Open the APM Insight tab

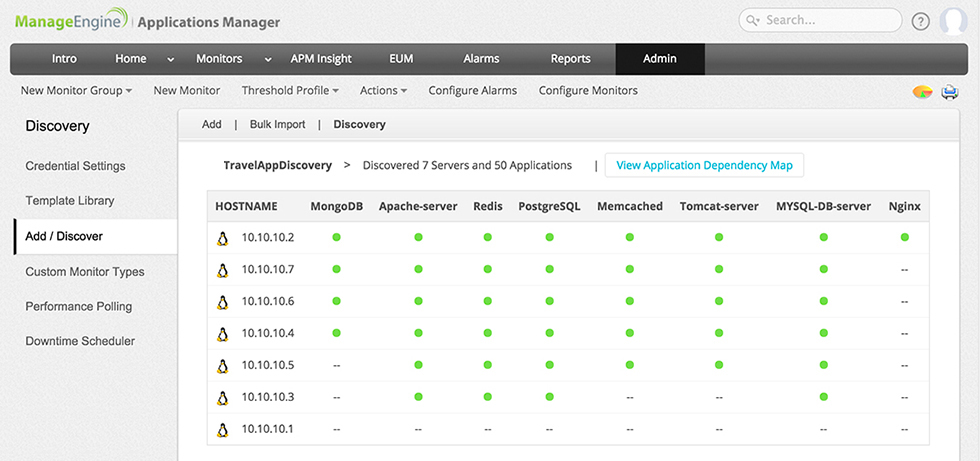point(321,59)
